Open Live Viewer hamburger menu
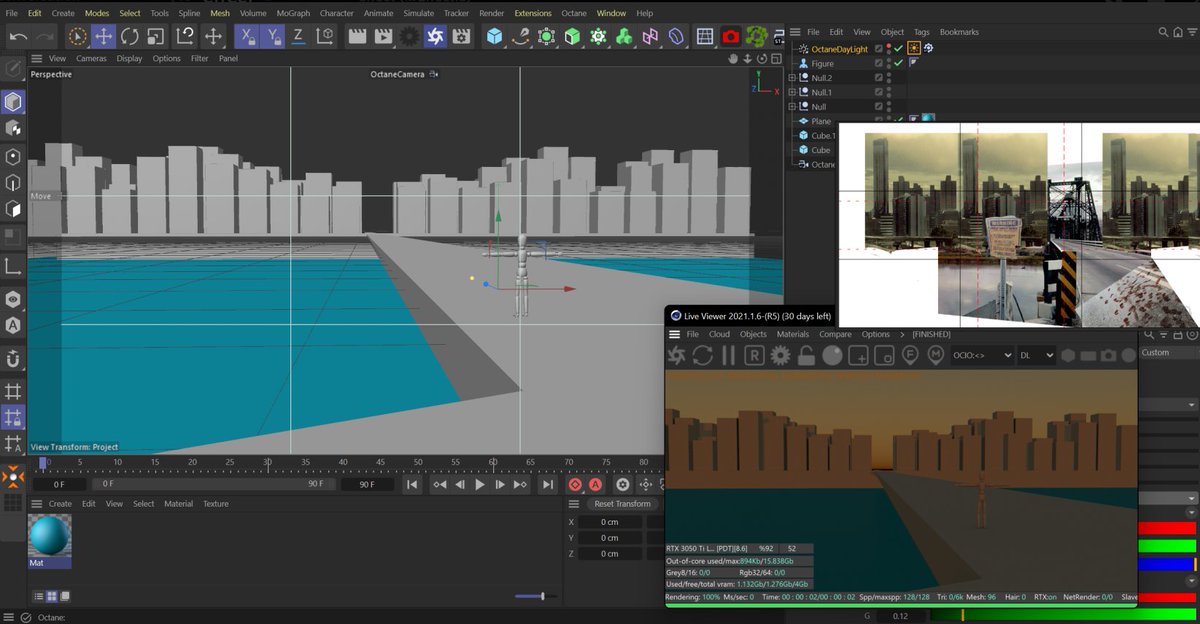 point(674,334)
